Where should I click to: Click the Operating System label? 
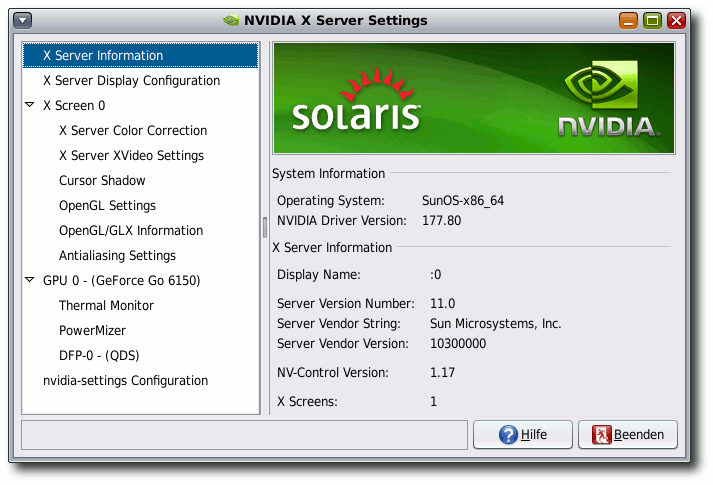[331, 200]
